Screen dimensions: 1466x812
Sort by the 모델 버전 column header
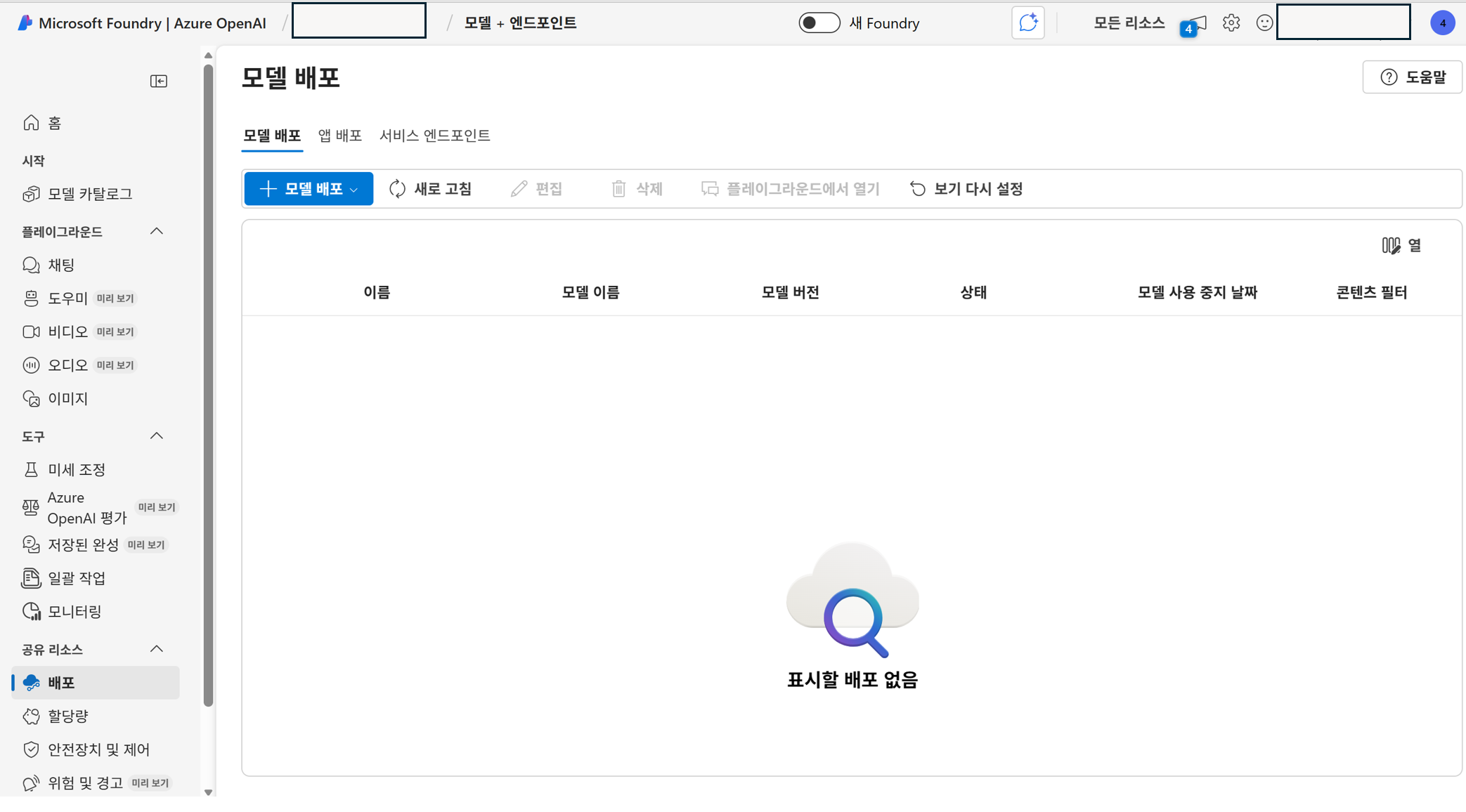(791, 292)
